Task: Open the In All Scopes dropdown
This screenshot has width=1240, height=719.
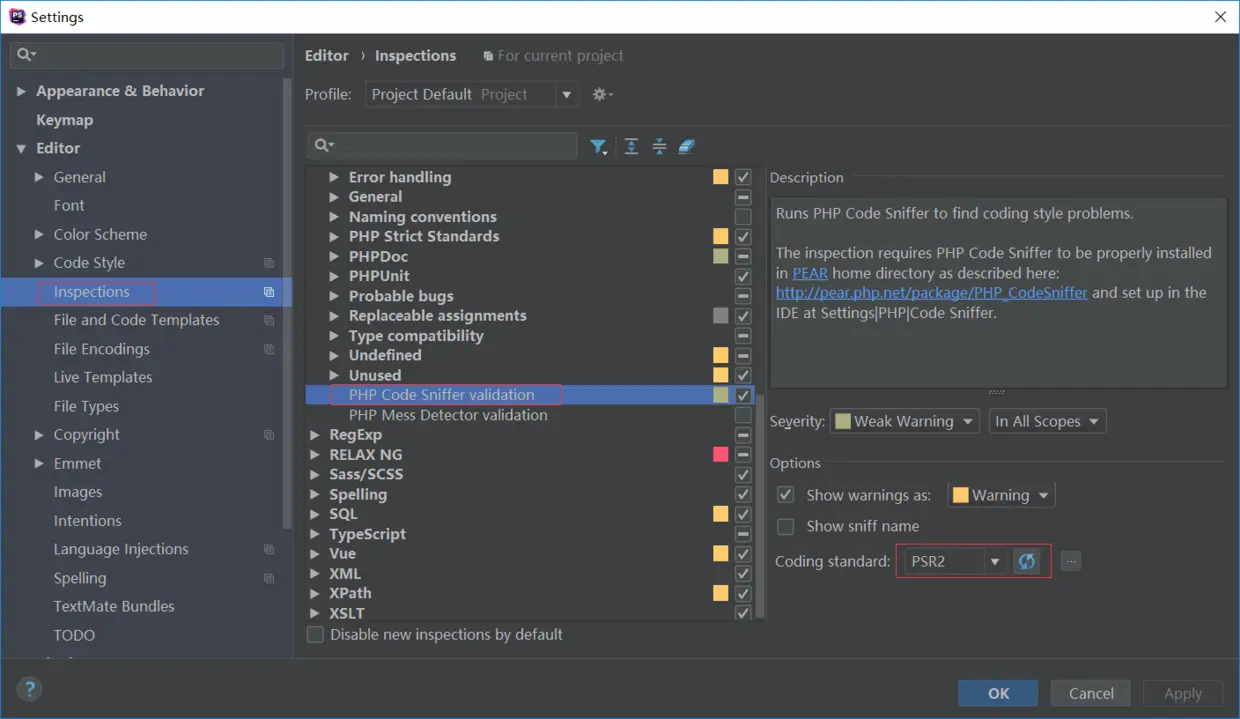Action: pyautogui.click(x=1047, y=421)
